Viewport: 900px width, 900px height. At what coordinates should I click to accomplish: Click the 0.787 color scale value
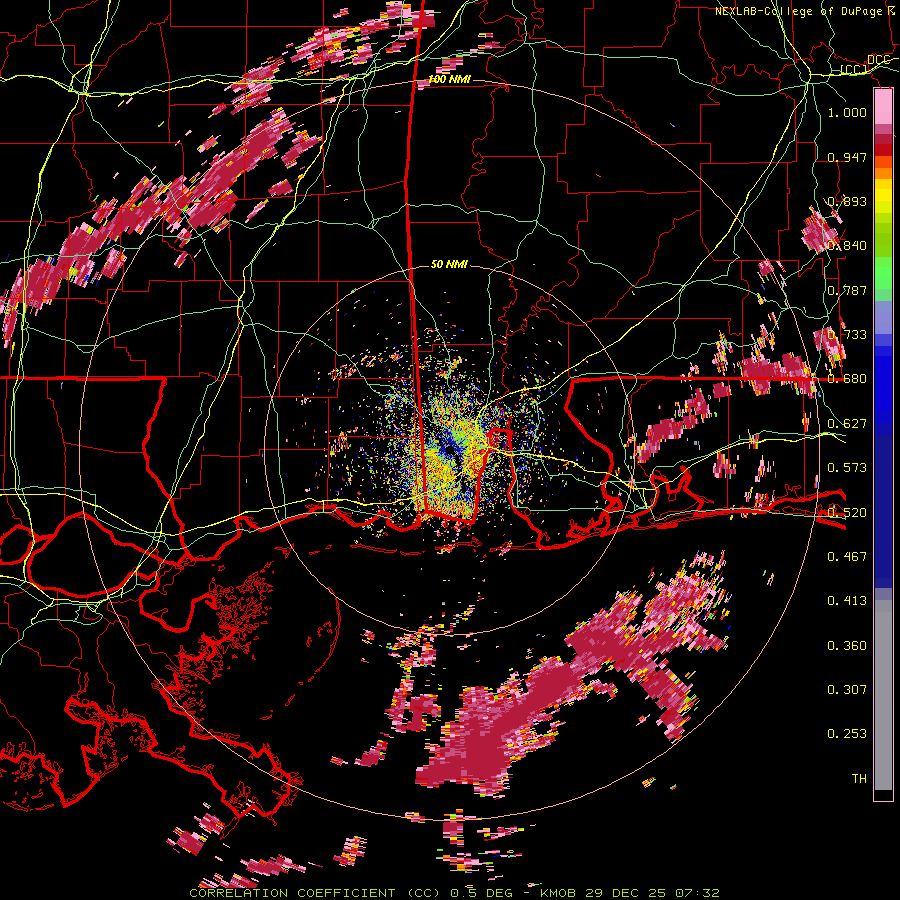pyautogui.click(x=847, y=290)
